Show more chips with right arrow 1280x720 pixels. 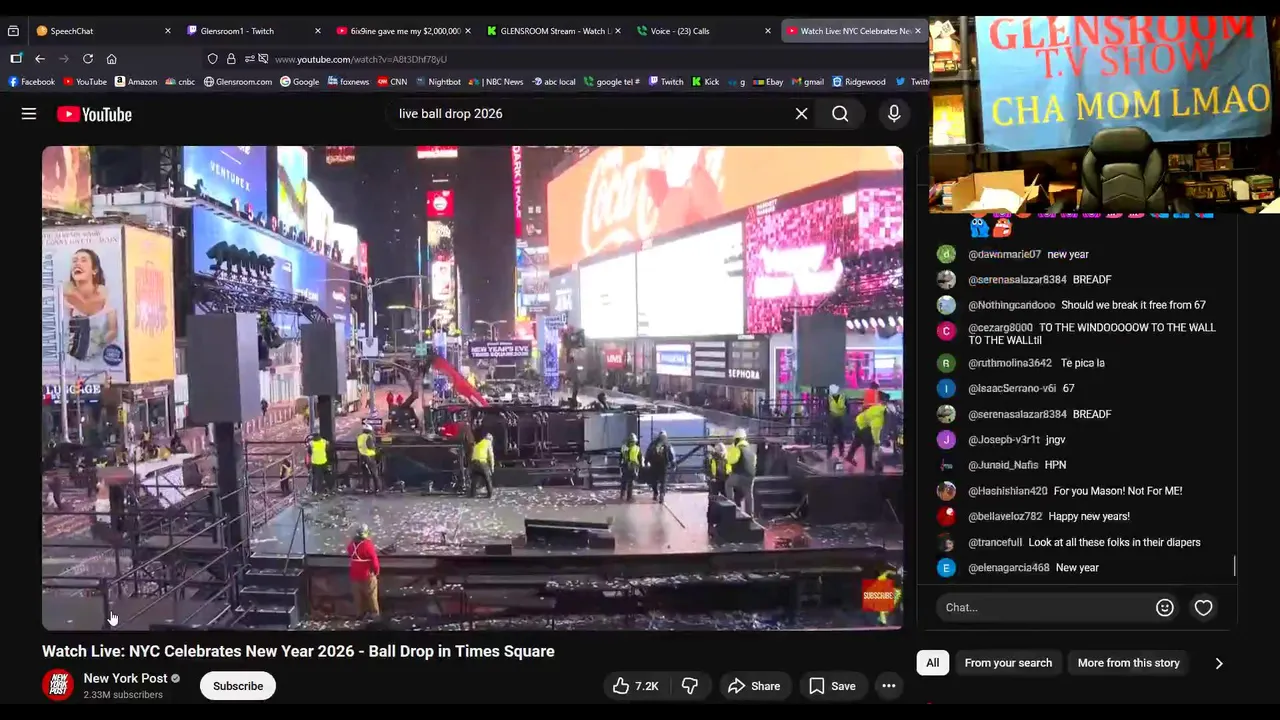pos(1218,663)
